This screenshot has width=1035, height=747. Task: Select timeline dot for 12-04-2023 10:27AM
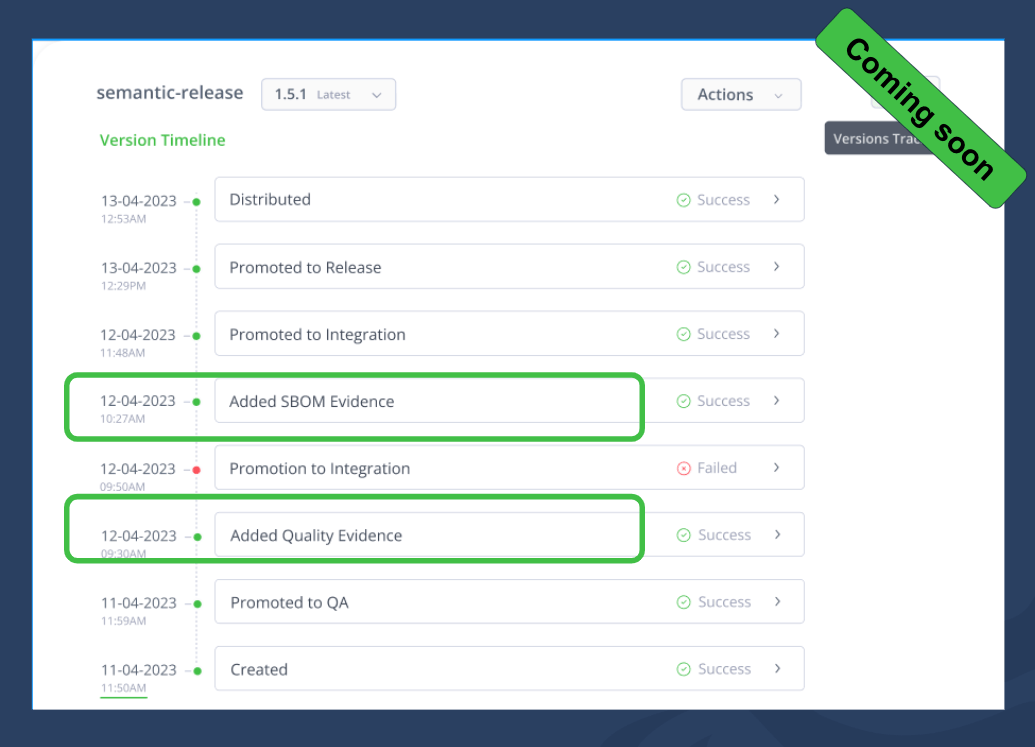click(196, 402)
